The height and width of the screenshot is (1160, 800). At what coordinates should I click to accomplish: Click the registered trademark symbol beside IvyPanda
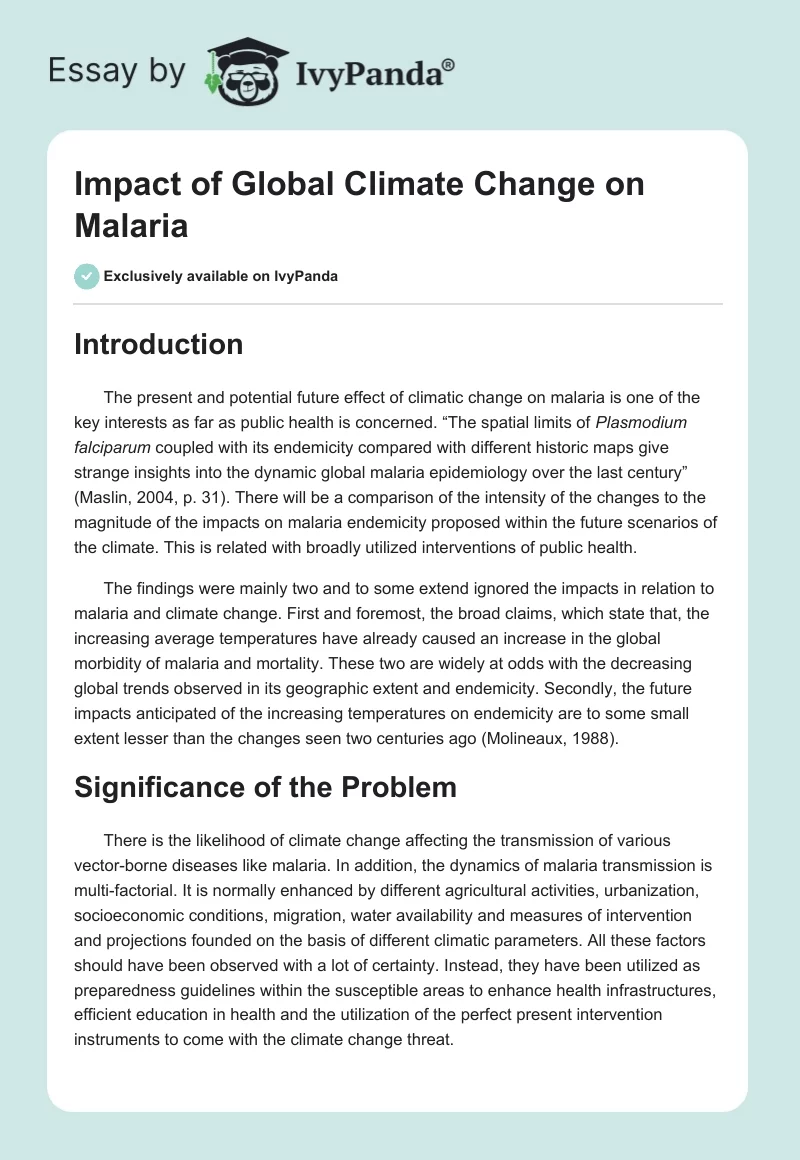pyautogui.click(x=449, y=66)
